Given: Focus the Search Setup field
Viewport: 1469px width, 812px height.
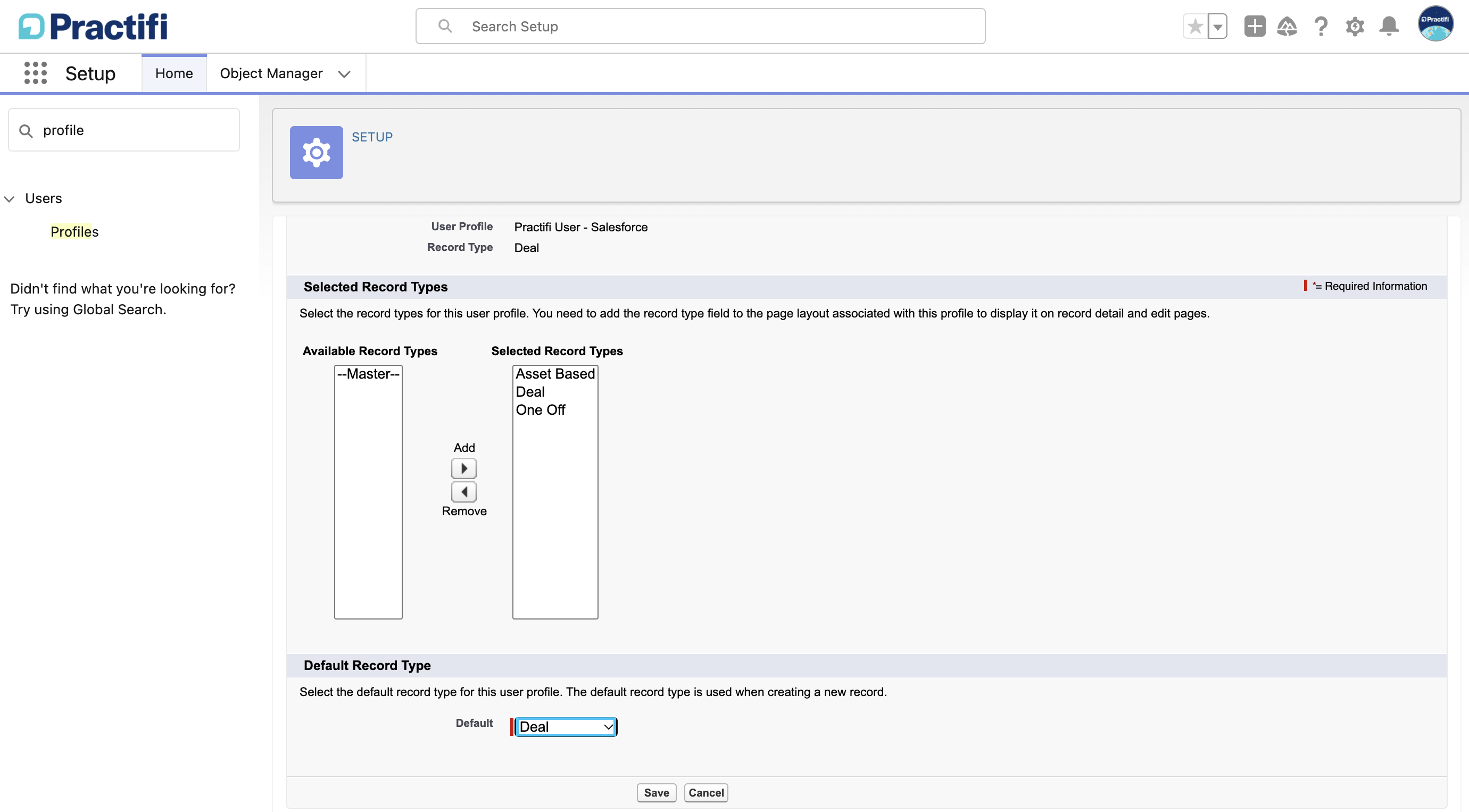Looking at the screenshot, I should 700,26.
